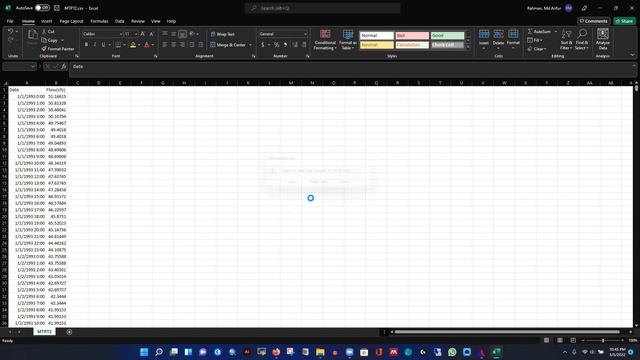
Task: Open fill color dropdown arrow
Action: [139, 45]
